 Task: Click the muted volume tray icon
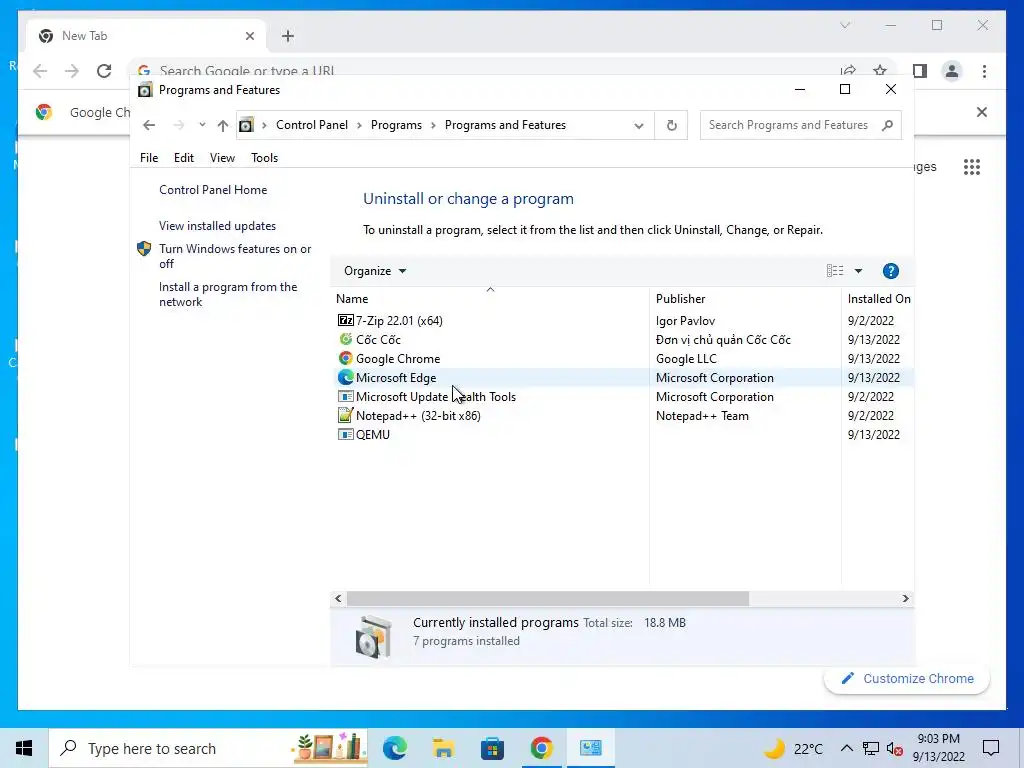[x=895, y=749]
